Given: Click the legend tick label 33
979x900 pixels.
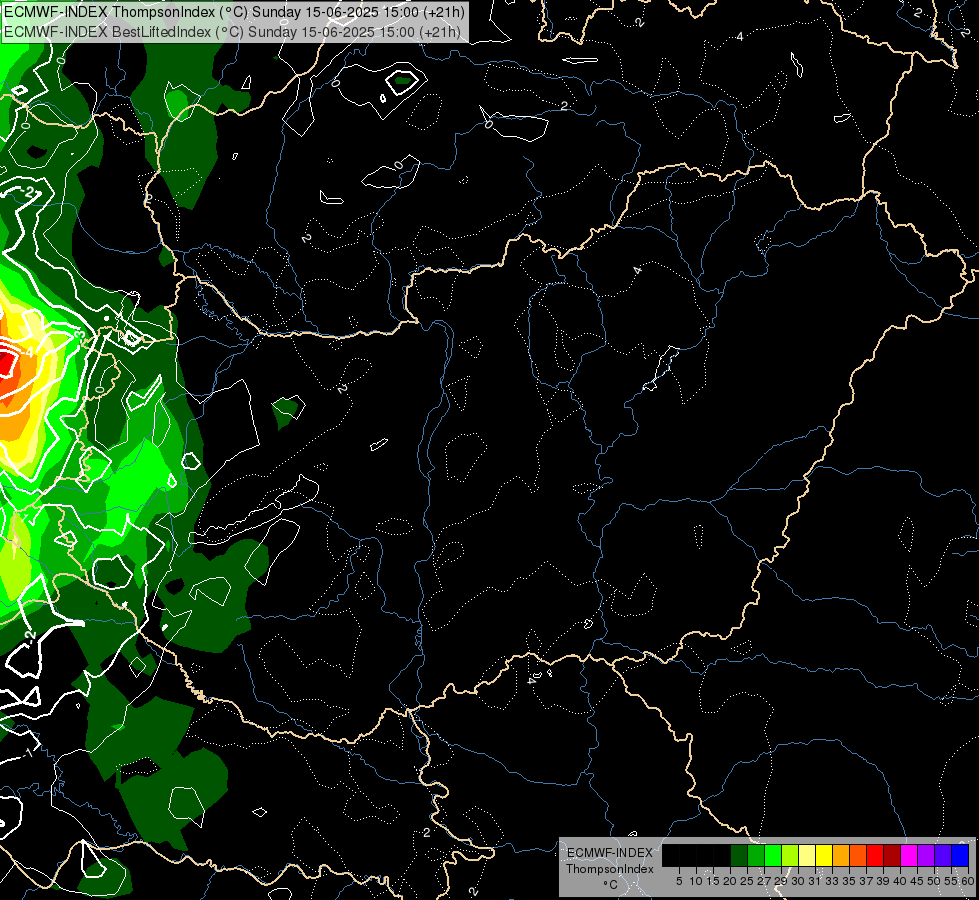Looking at the screenshot, I should coord(832,881).
